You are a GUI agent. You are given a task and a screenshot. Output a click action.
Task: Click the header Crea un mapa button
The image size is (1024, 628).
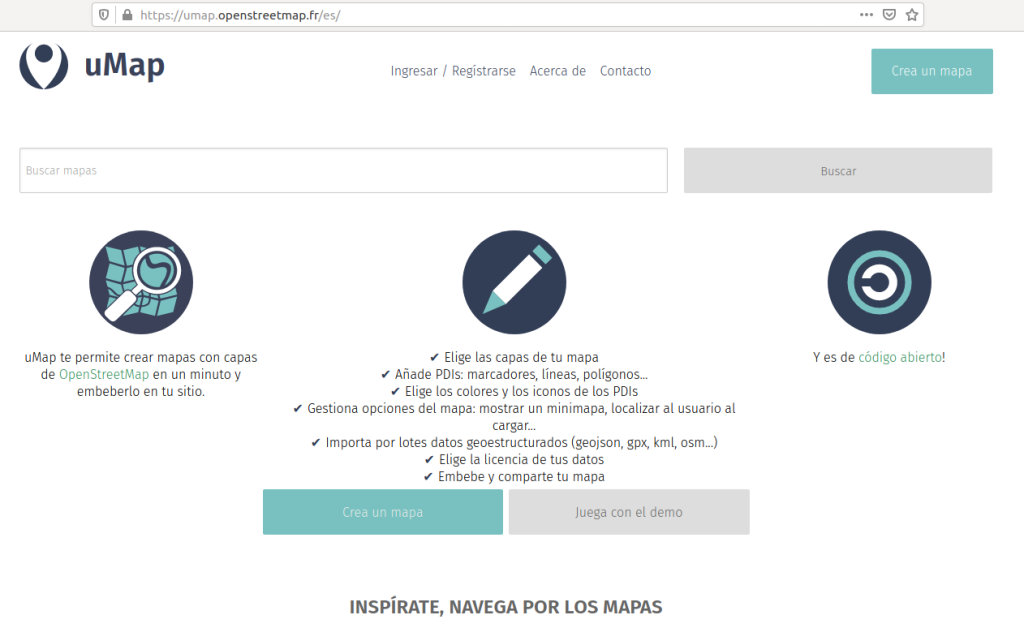pos(932,71)
